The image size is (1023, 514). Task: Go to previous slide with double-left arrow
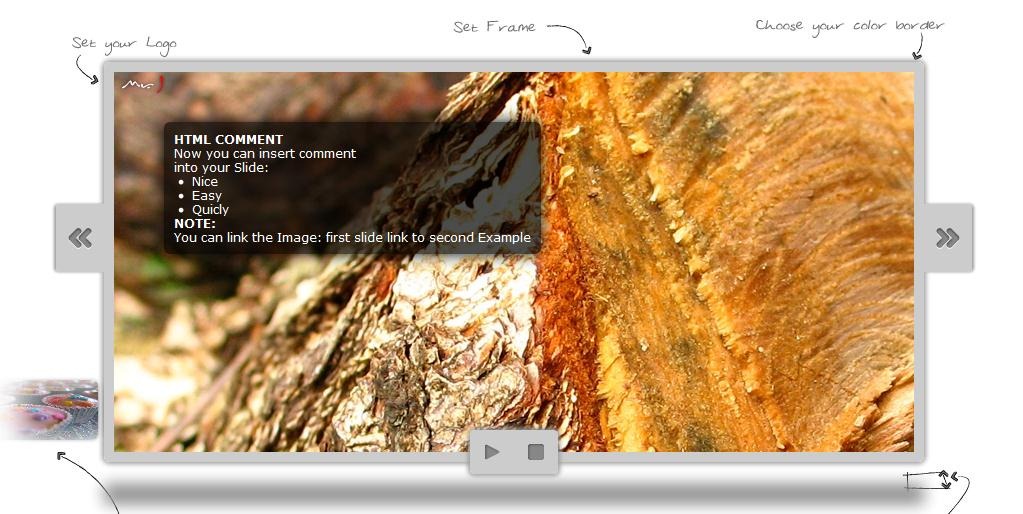pyautogui.click(x=80, y=237)
